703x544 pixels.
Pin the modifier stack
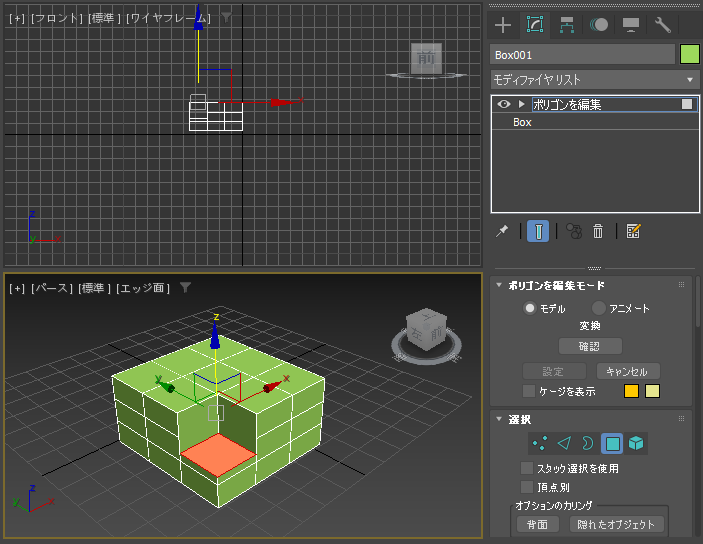pyautogui.click(x=502, y=231)
